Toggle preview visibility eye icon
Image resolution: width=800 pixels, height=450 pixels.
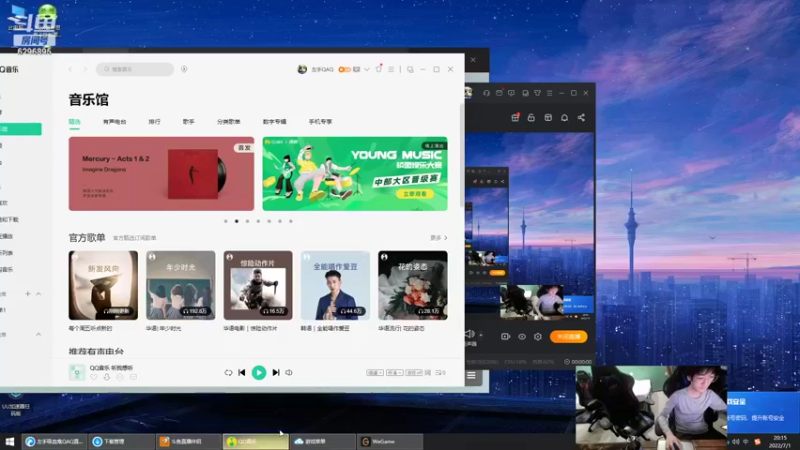click(522, 337)
